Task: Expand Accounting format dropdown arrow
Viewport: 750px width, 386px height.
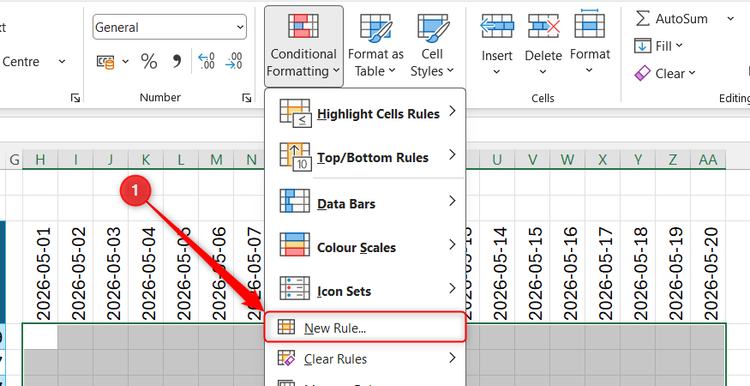Action: coord(126,62)
